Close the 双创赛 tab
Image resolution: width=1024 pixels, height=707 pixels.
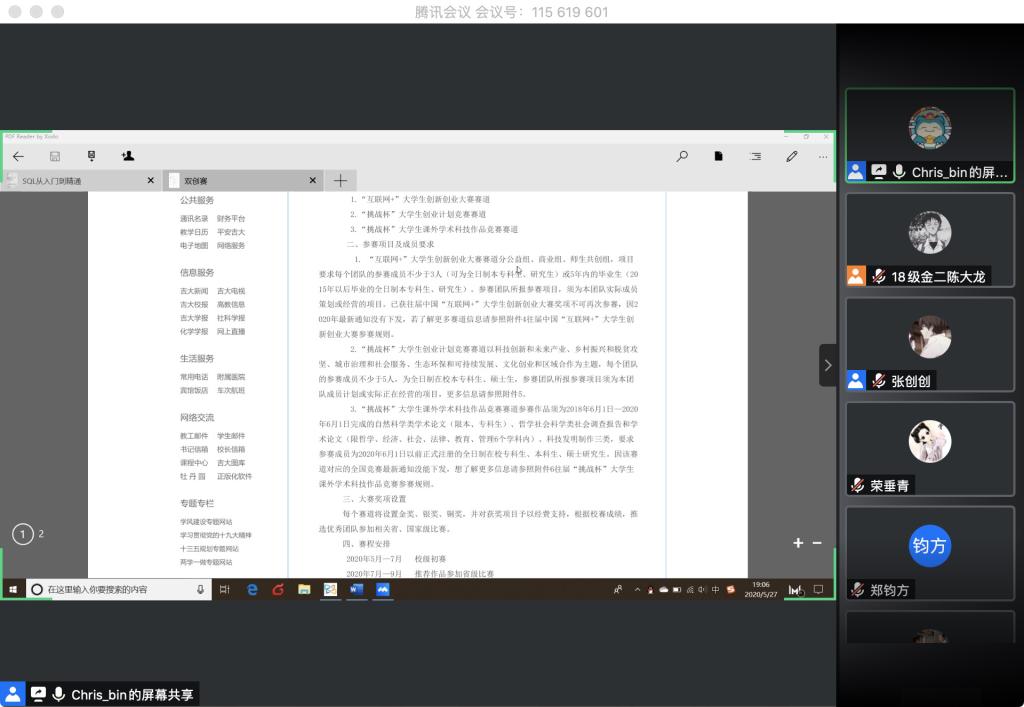[x=312, y=181]
